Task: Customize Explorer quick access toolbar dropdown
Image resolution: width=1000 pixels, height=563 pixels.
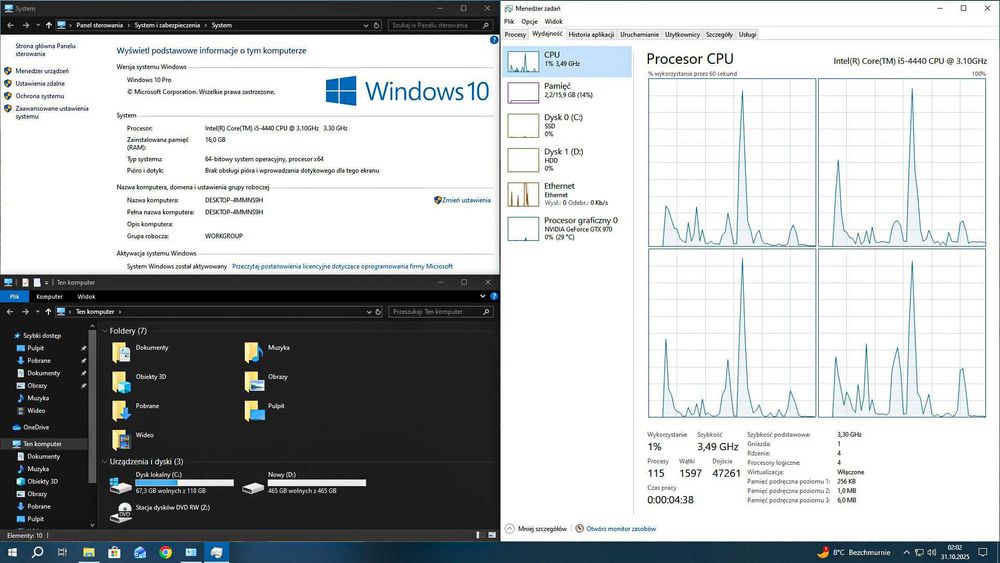Action: click(x=46, y=282)
